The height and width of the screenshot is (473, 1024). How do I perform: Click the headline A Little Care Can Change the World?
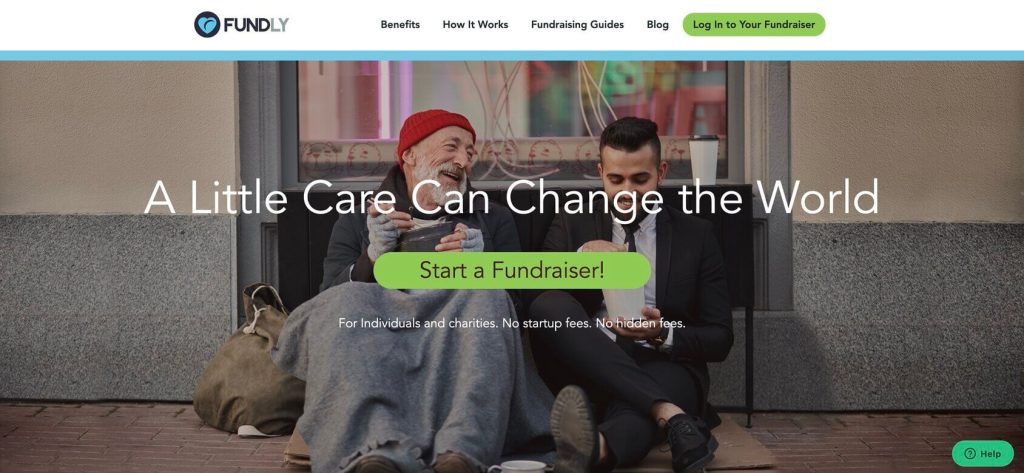pos(511,197)
